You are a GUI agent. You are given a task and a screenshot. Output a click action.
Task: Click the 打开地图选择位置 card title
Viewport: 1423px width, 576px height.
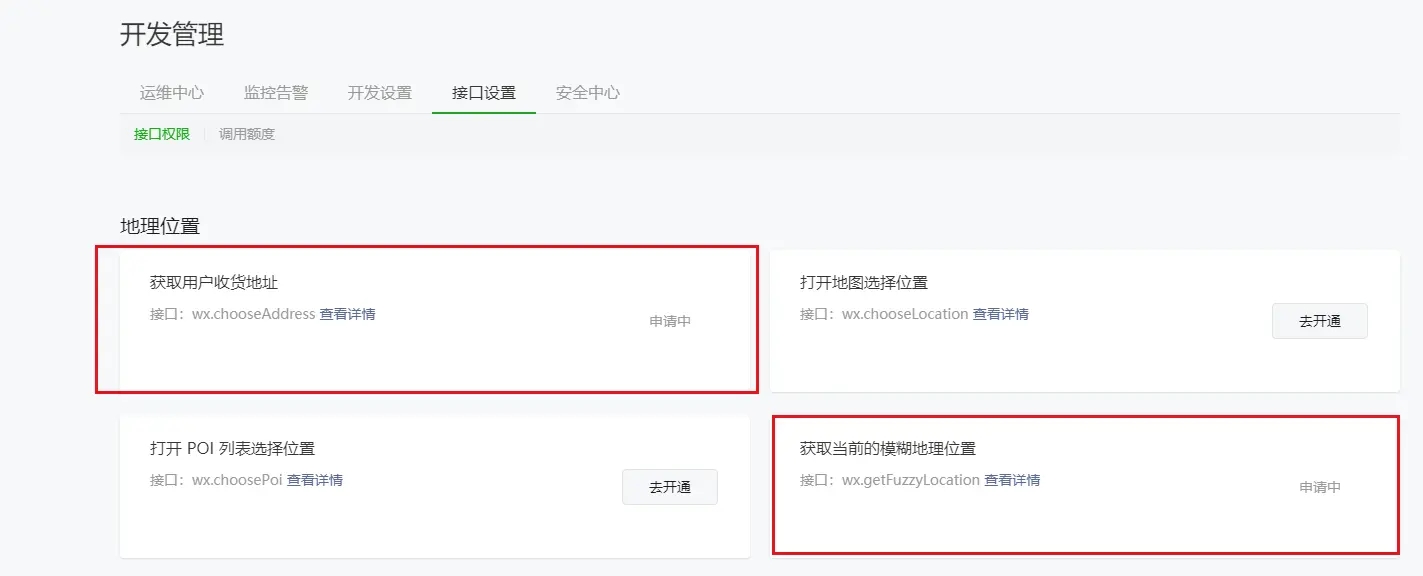pos(864,283)
